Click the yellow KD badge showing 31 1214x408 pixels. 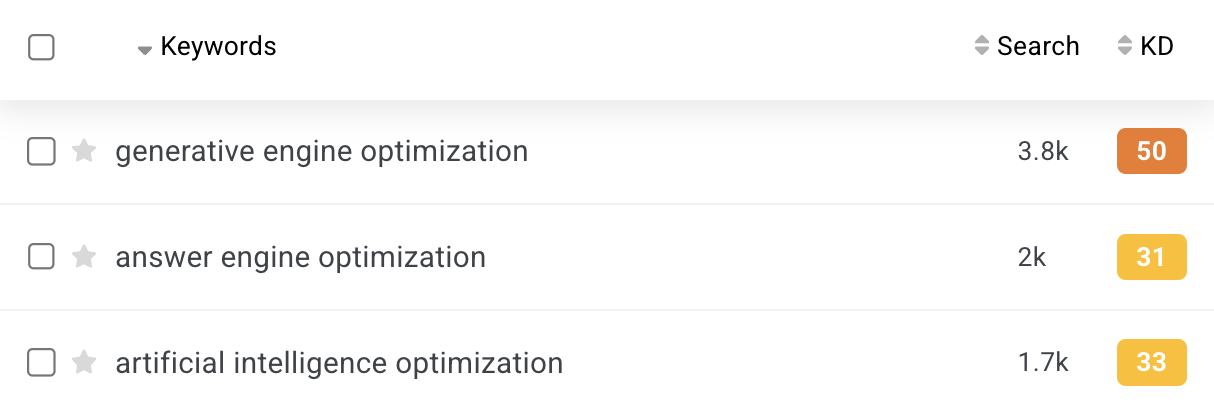(1152, 257)
